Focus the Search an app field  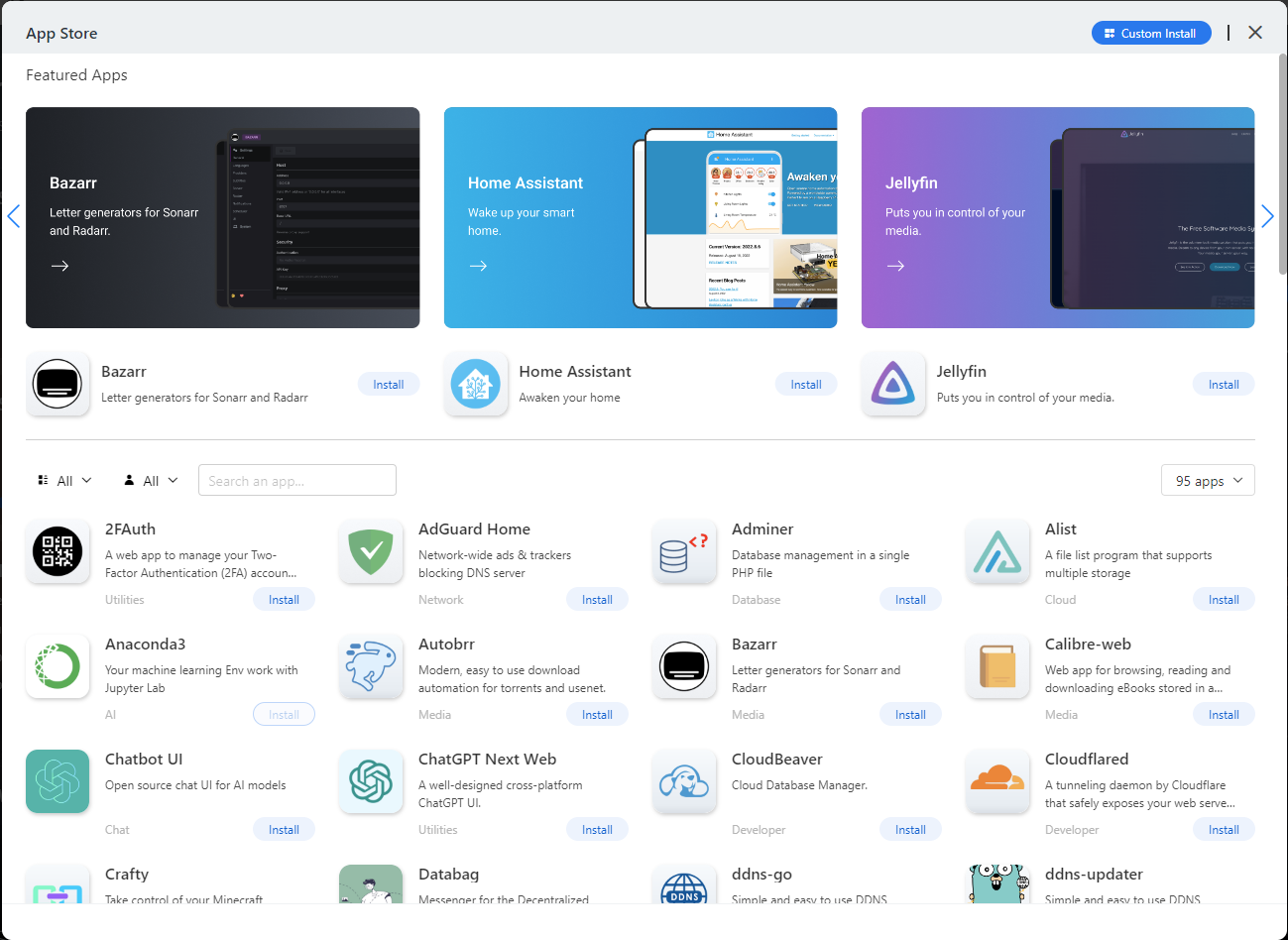point(297,480)
